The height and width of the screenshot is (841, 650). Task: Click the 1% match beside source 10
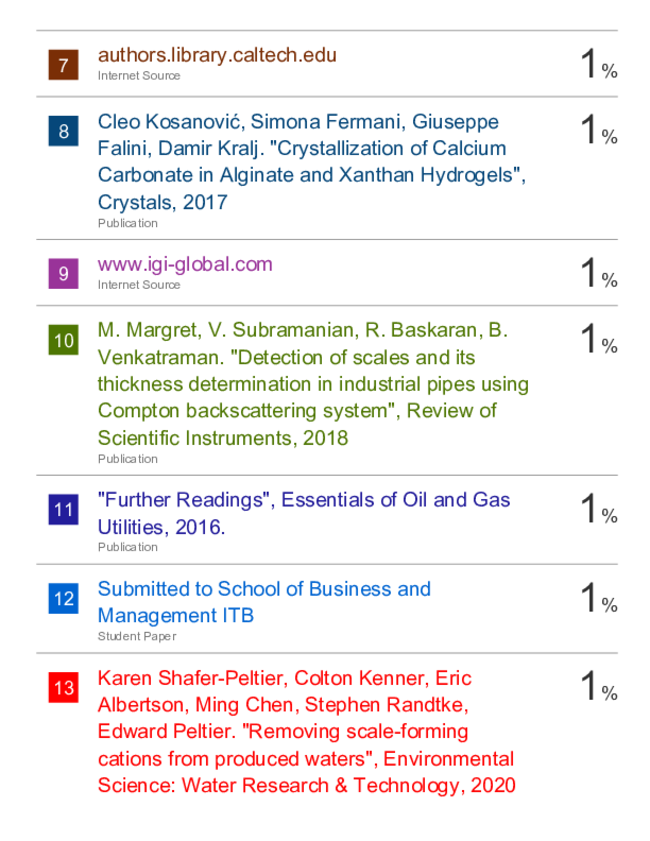tap(599, 339)
